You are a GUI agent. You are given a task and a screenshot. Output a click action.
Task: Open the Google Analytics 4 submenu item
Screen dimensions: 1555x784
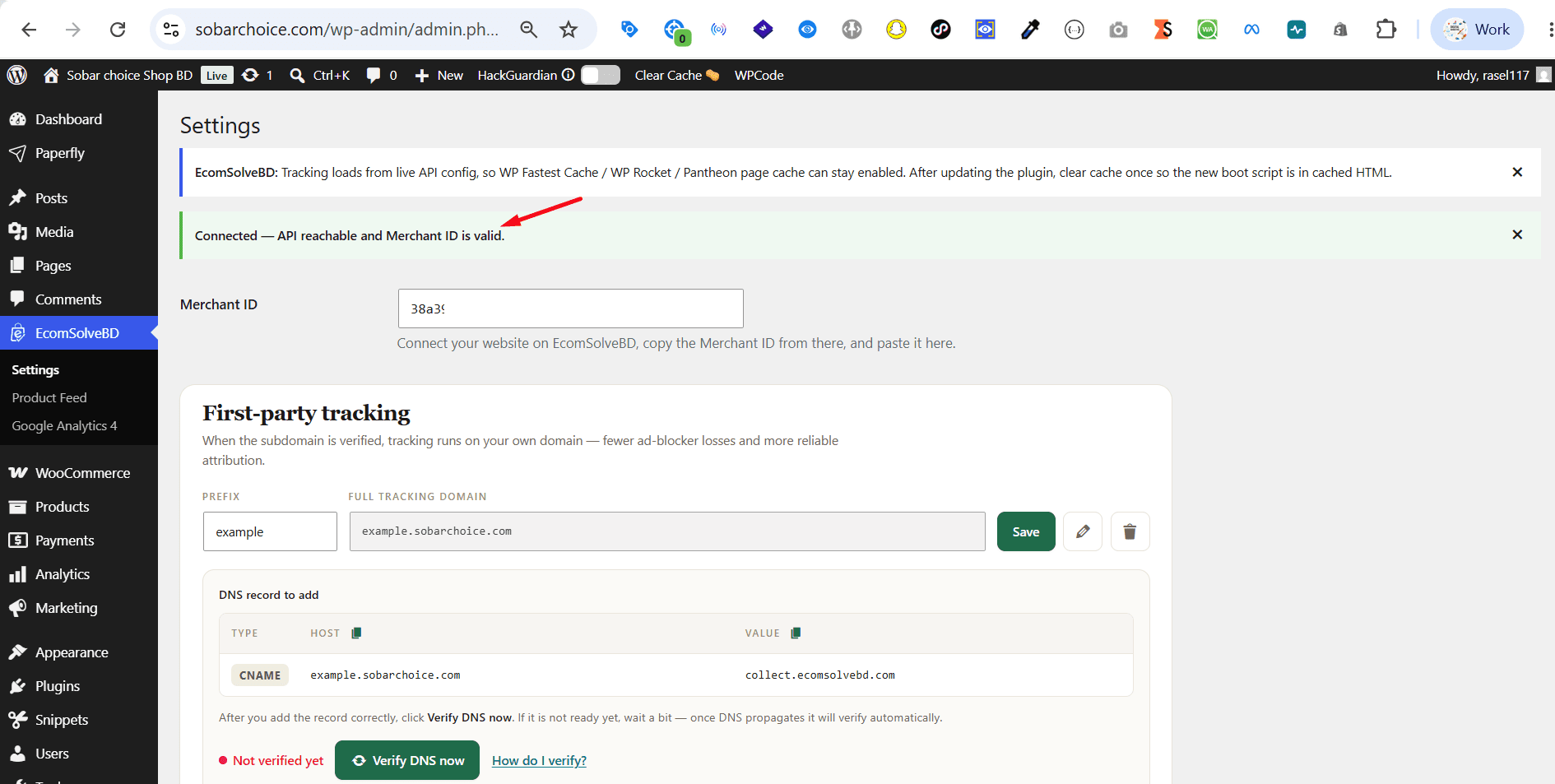pyautogui.click(x=64, y=426)
